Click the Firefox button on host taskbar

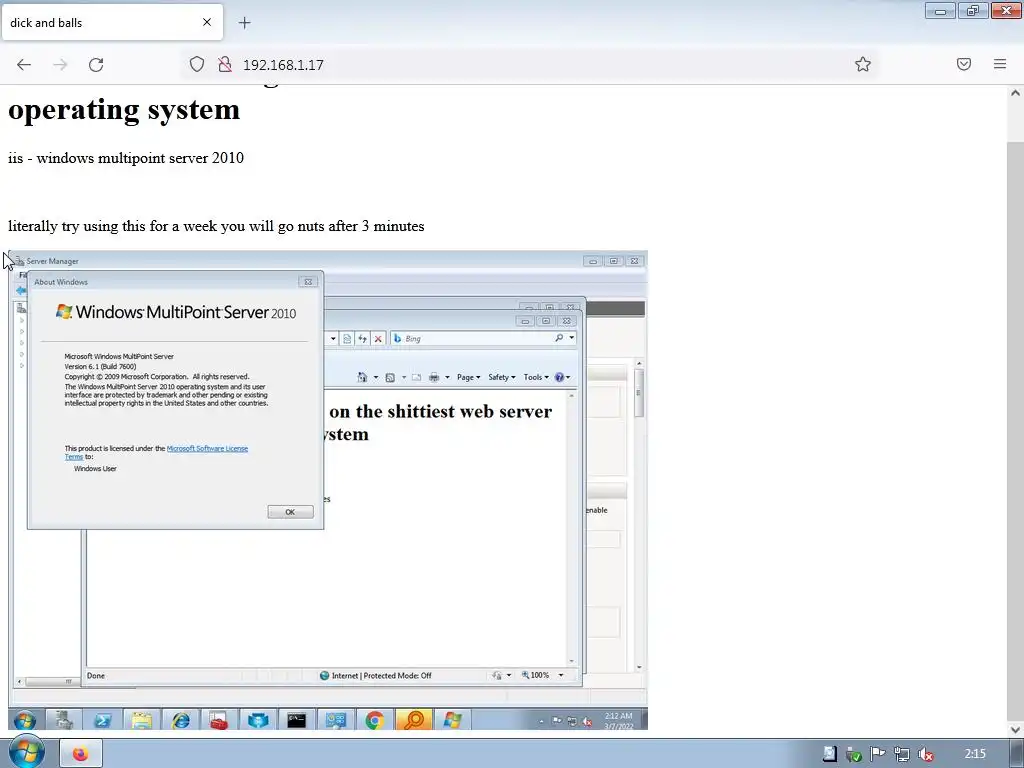tap(81, 754)
